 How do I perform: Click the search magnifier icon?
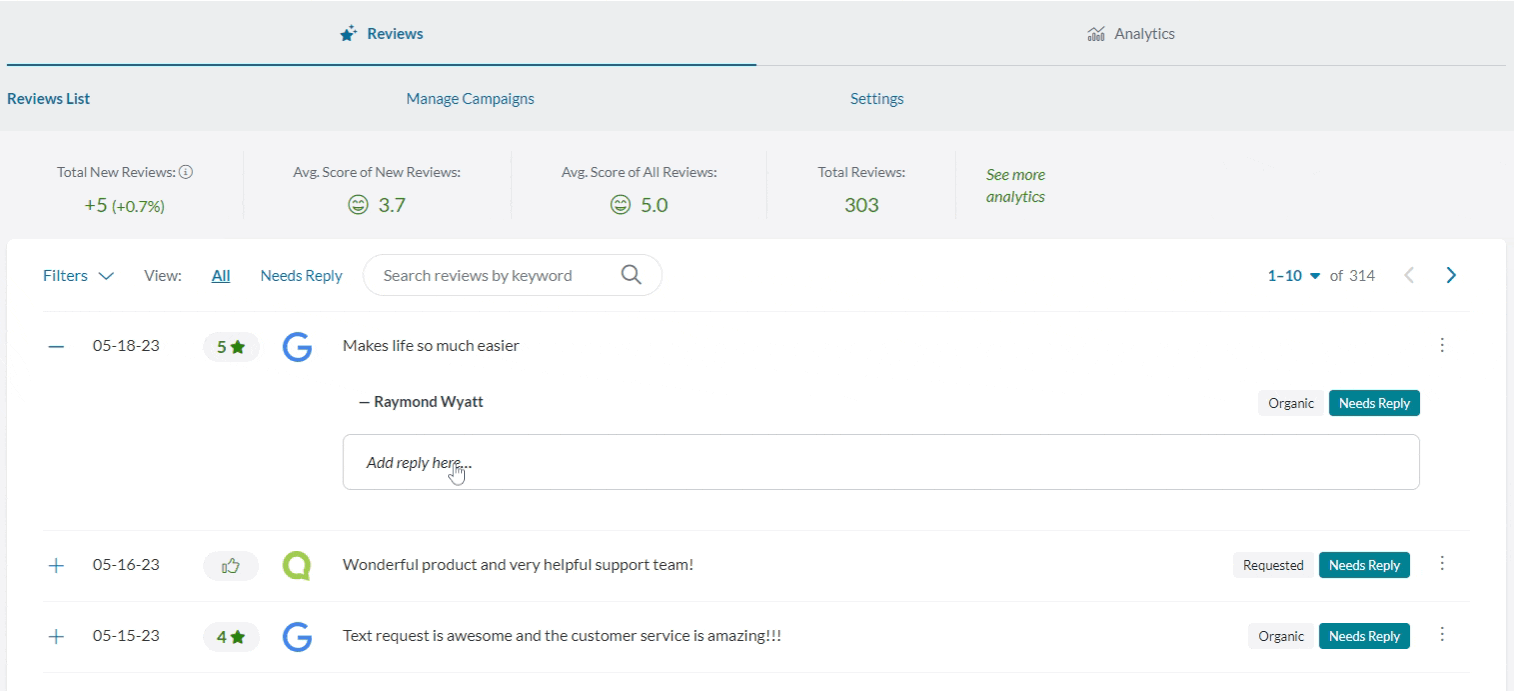coord(631,275)
